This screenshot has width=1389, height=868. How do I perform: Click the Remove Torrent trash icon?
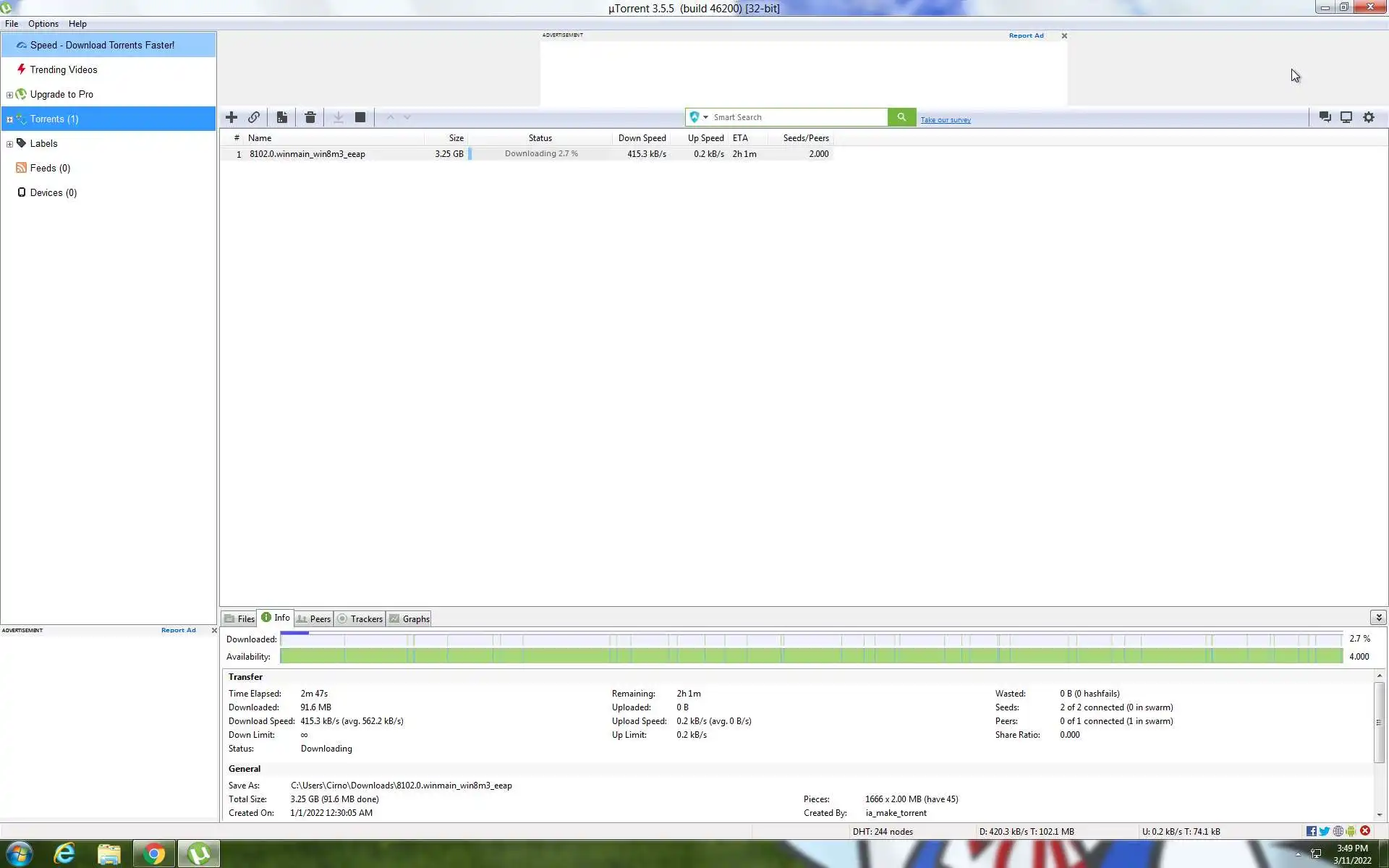click(310, 117)
